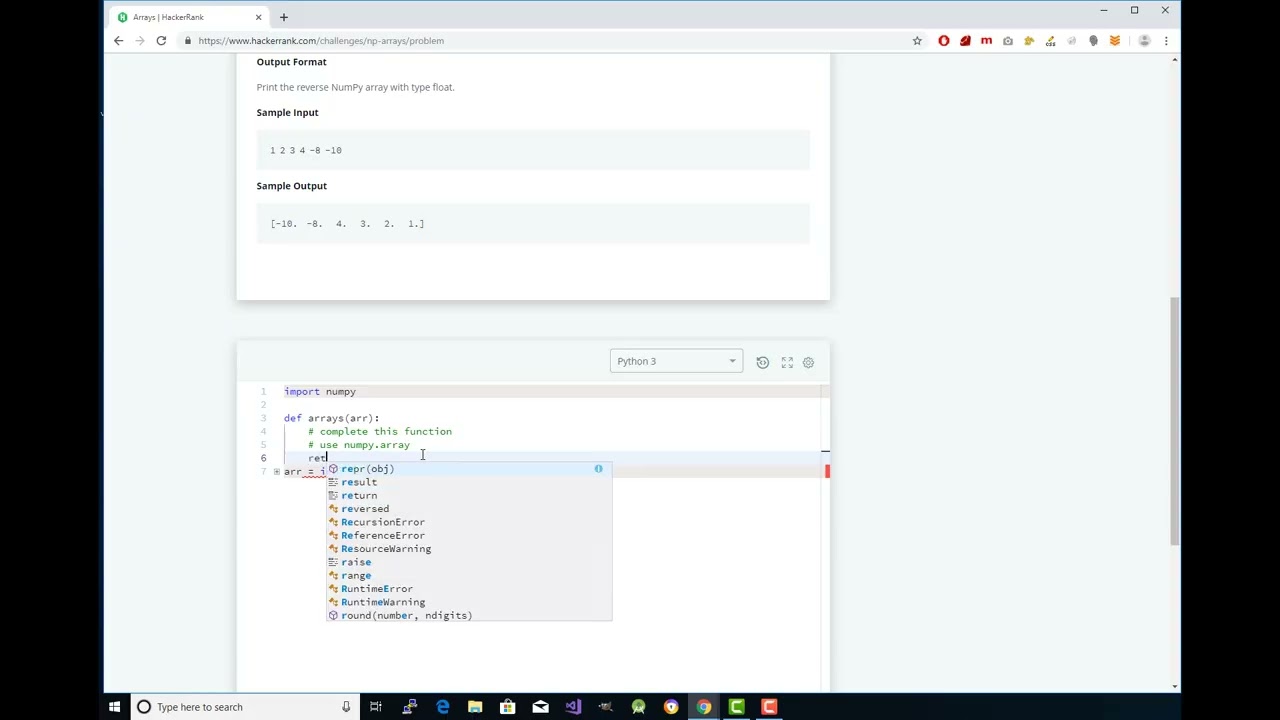Open the Windows Start menu
Image resolution: width=1280 pixels, height=720 pixels.
pos(114,707)
